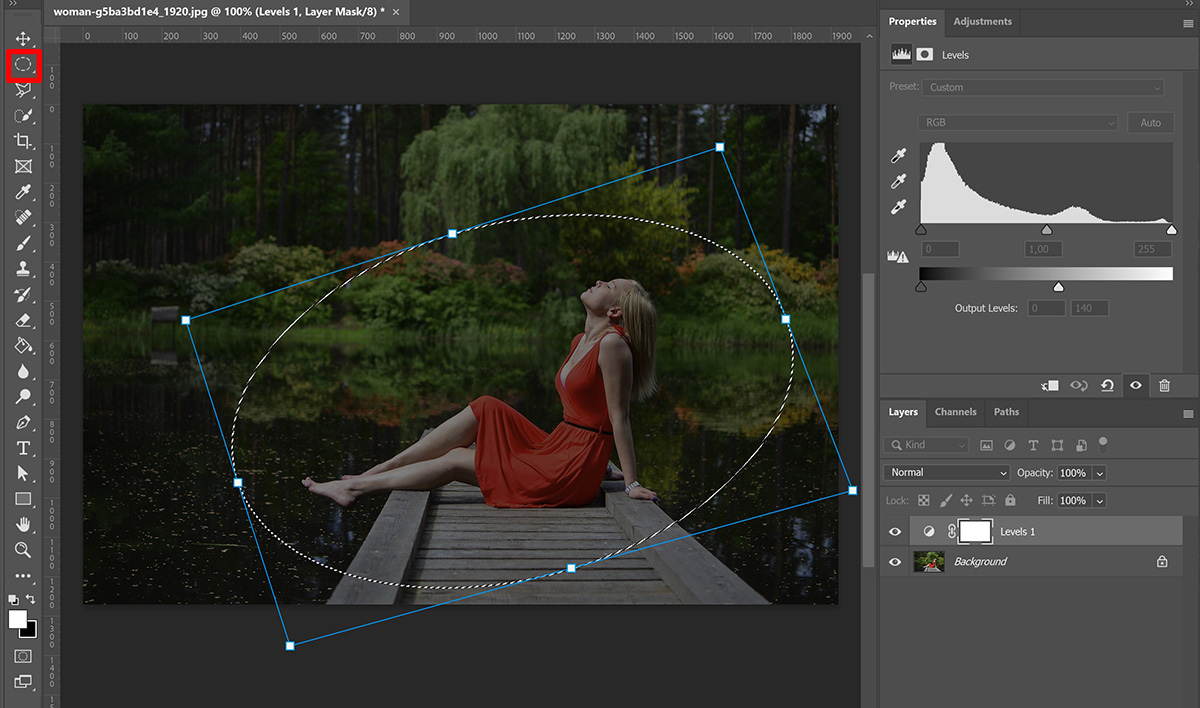The width and height of the screenshot is (1200, 708).
Task: Activate the Hand tool
Action: click(22, 525)
